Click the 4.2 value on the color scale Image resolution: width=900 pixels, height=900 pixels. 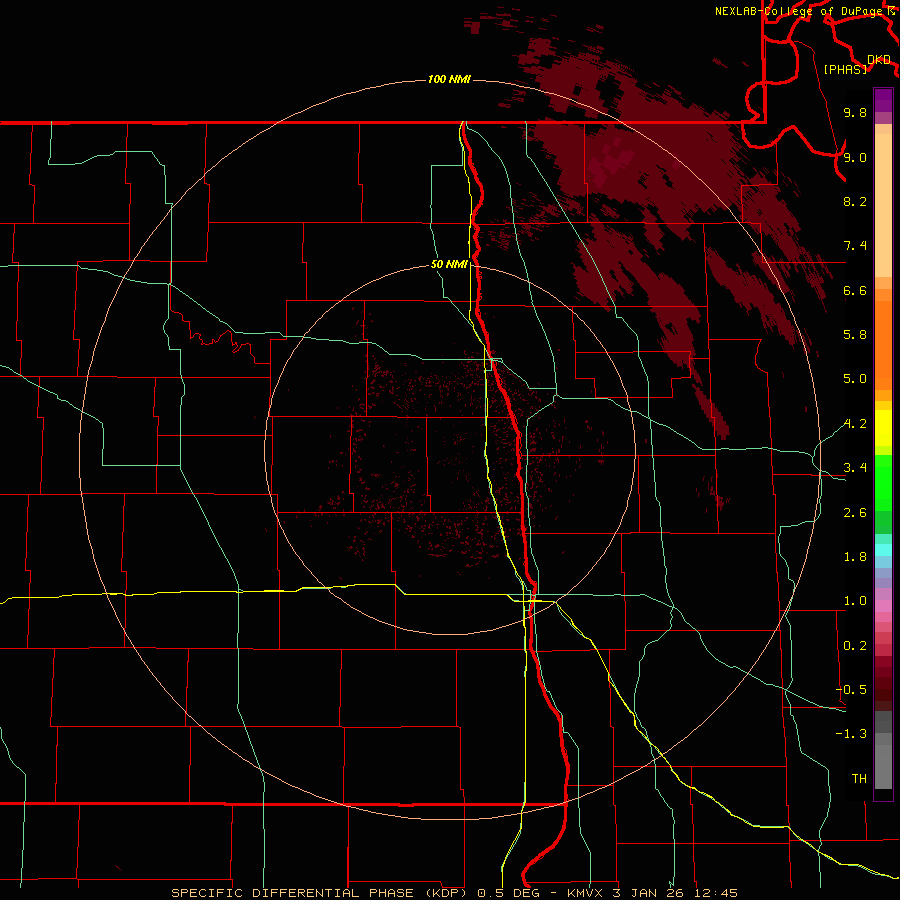[x=855, y=424]
